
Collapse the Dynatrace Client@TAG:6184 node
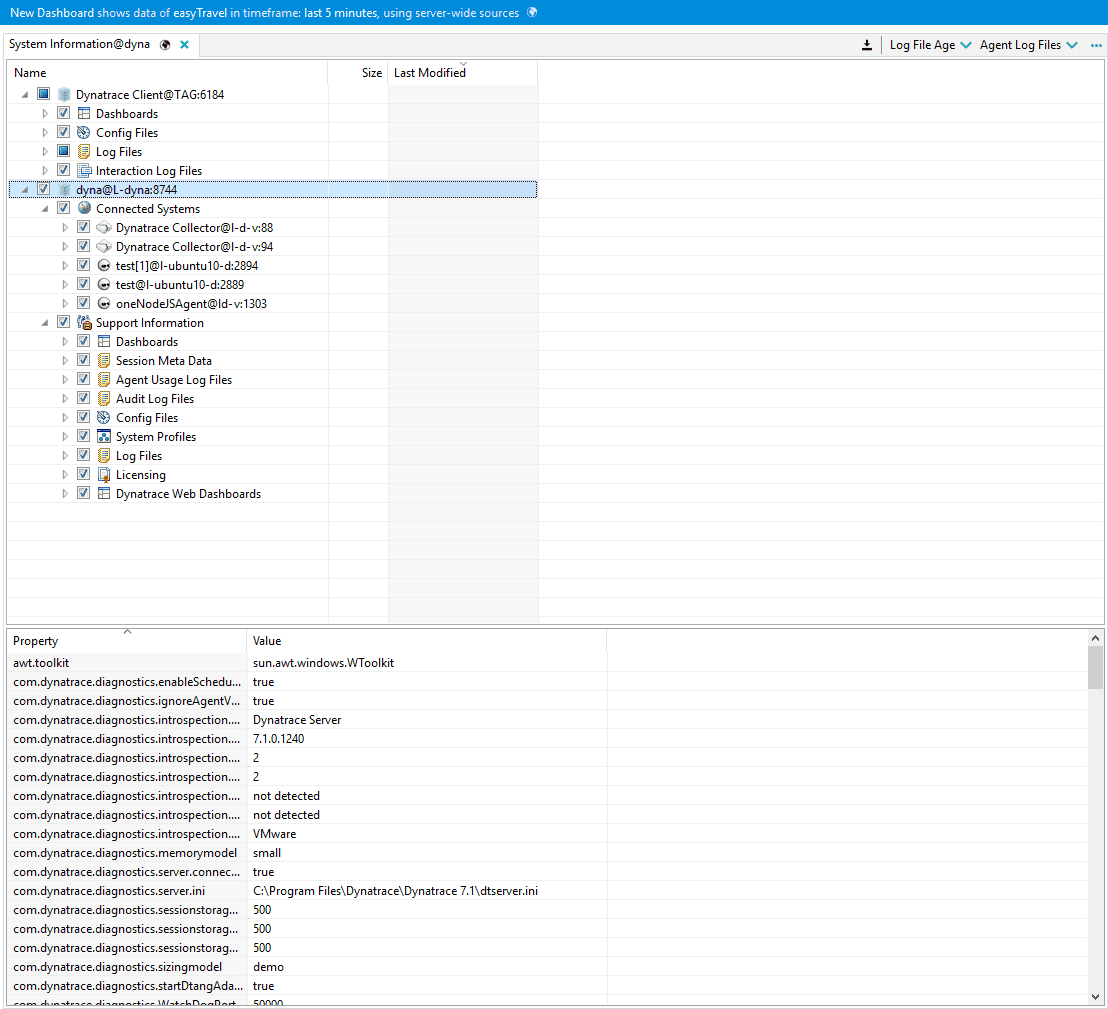point(25,95)
